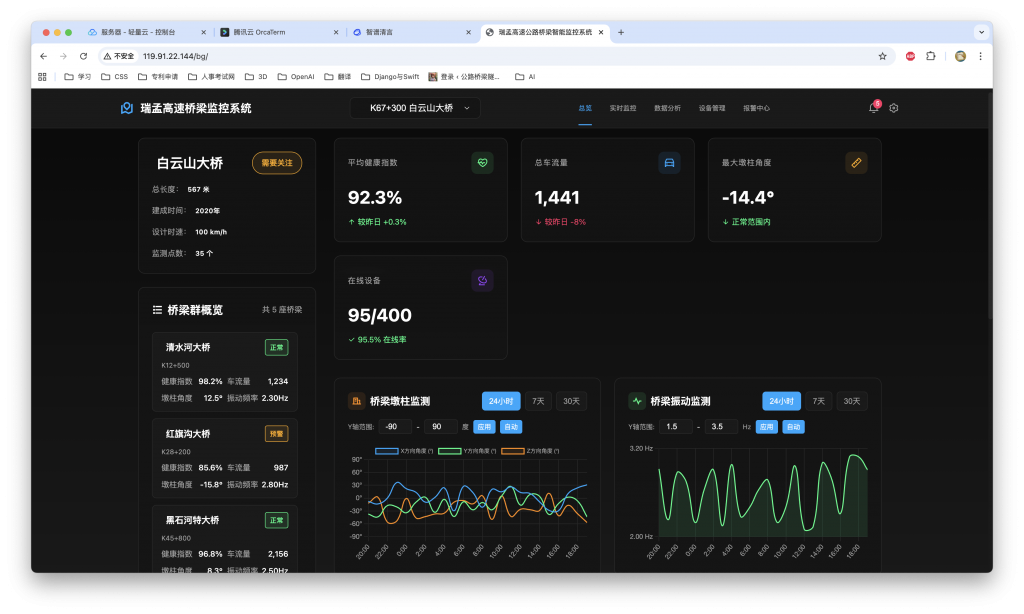Open Chrome's three-dot menu
Viewport: 1024px width, 614px height.
click(x=981, y=57)
